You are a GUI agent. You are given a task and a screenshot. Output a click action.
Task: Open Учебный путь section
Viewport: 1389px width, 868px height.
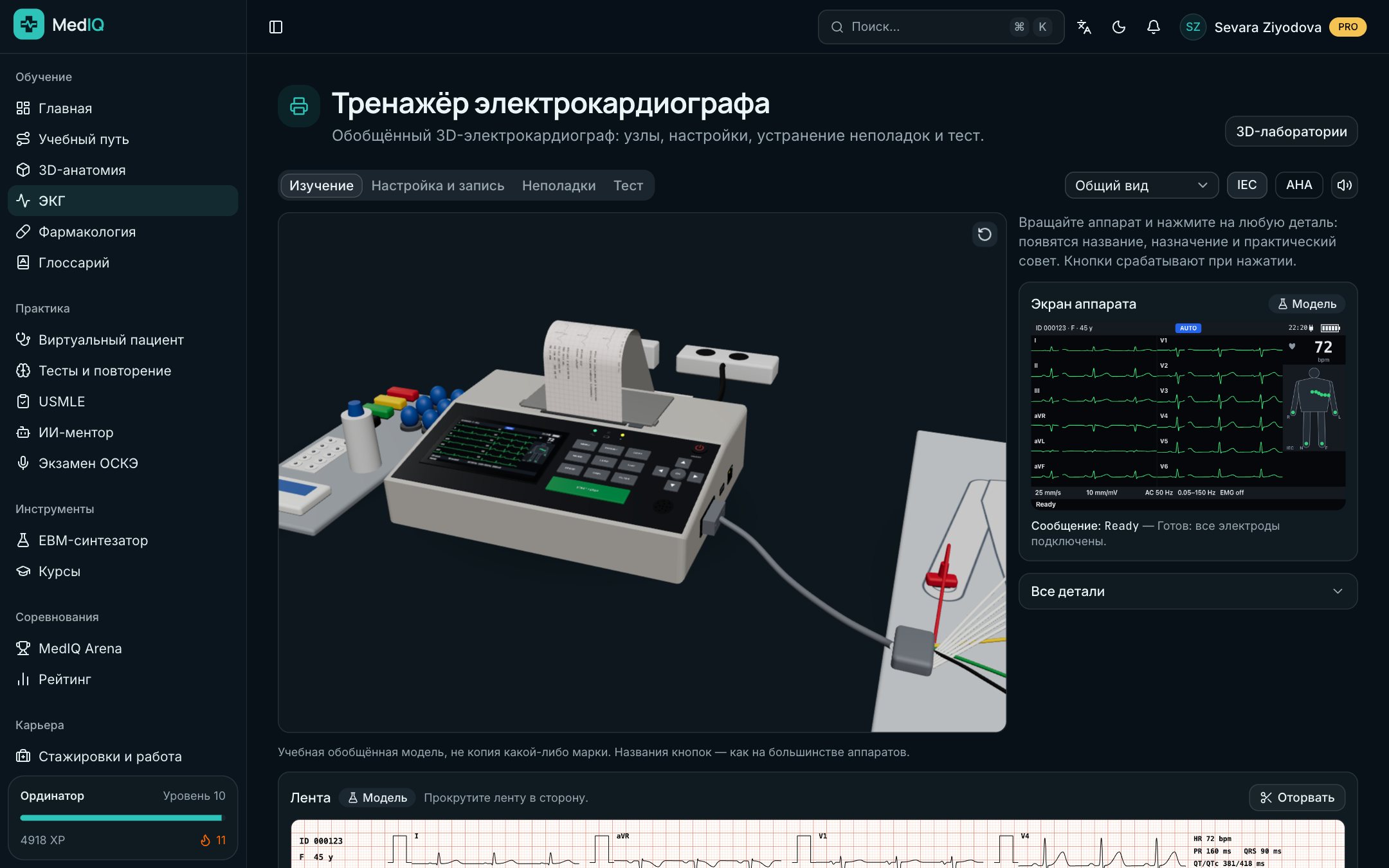click(x=123, y=139)
